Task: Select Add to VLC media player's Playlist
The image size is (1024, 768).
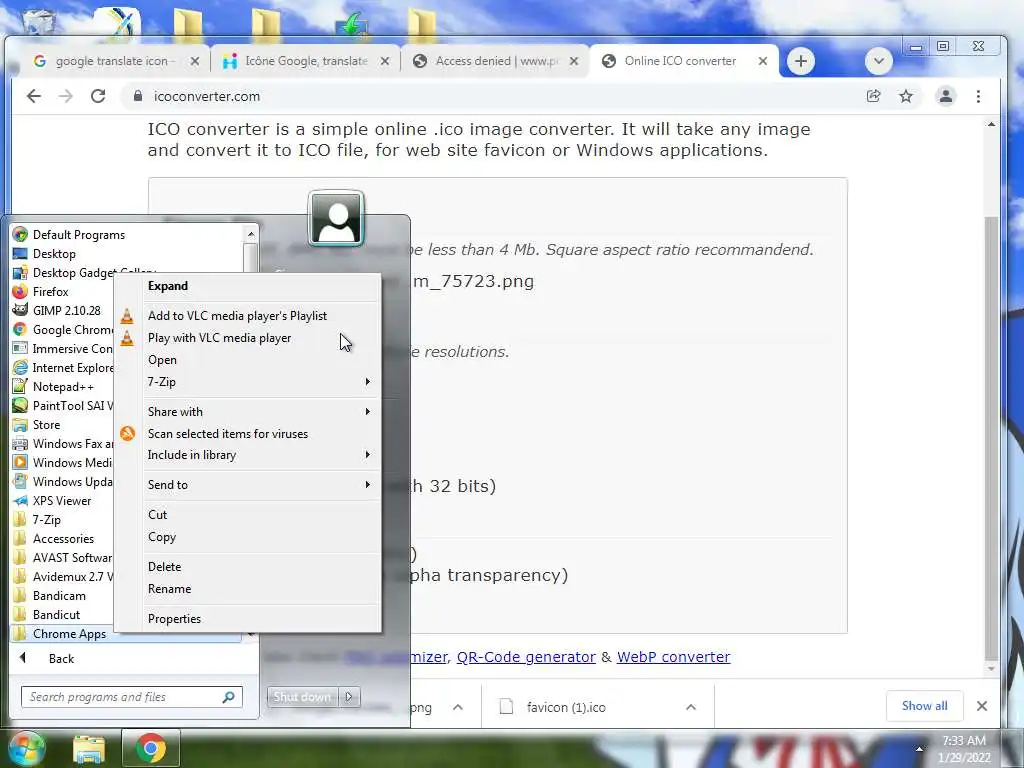Action: pyautogui.click(x=248, y=315)
